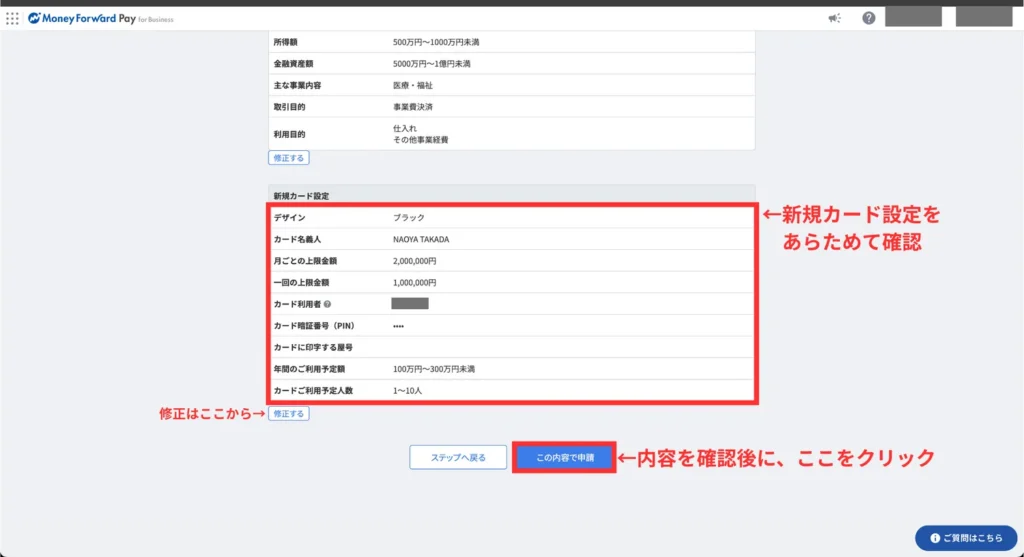Open the ご質問はこちら chat button
The width and height of the screenshot is (1024, 557).
pos(965,538)
